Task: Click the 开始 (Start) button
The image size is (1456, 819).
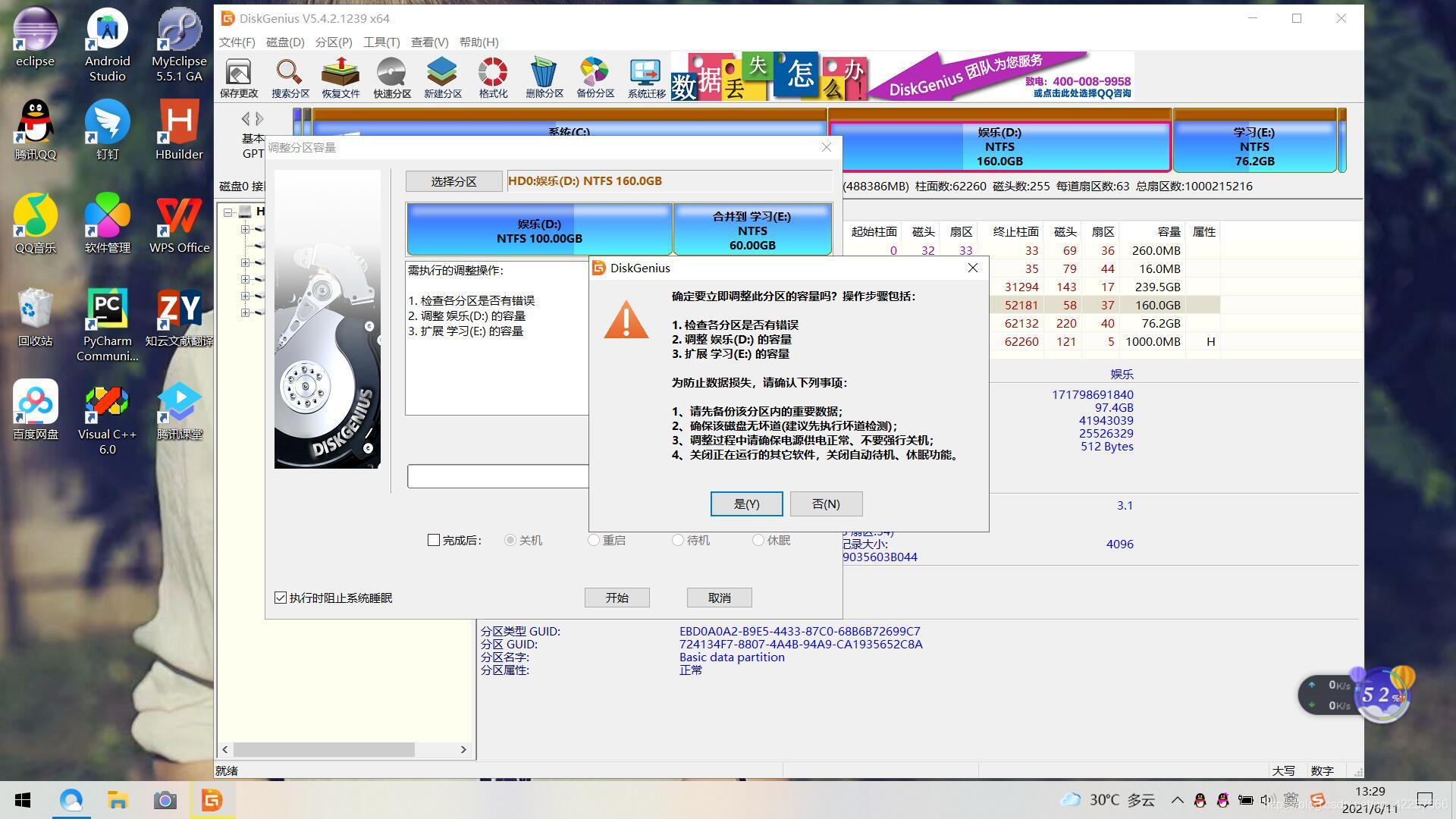Action: pyautogui.click(x=617, y=598)
